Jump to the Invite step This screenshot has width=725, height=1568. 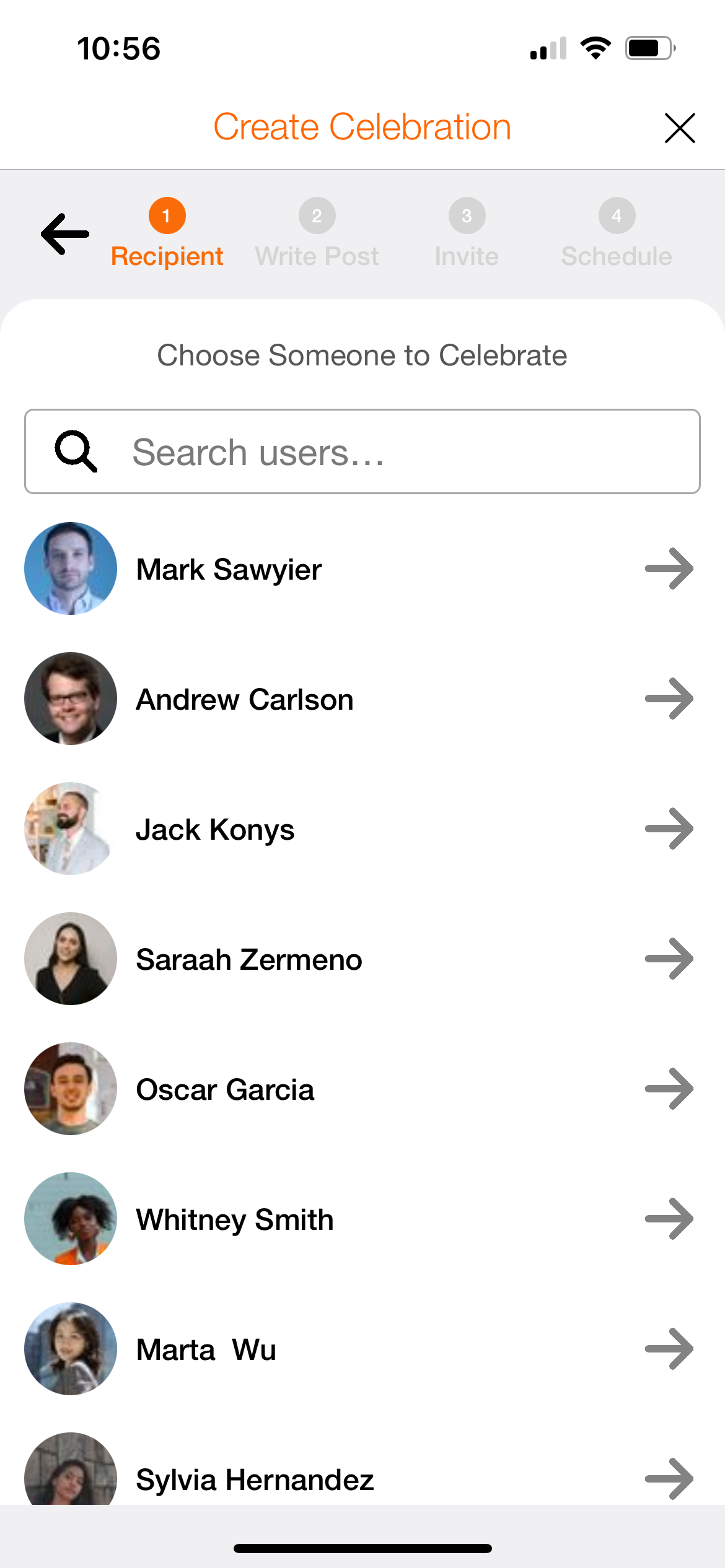pyautogui.click(x=467, y=233)
